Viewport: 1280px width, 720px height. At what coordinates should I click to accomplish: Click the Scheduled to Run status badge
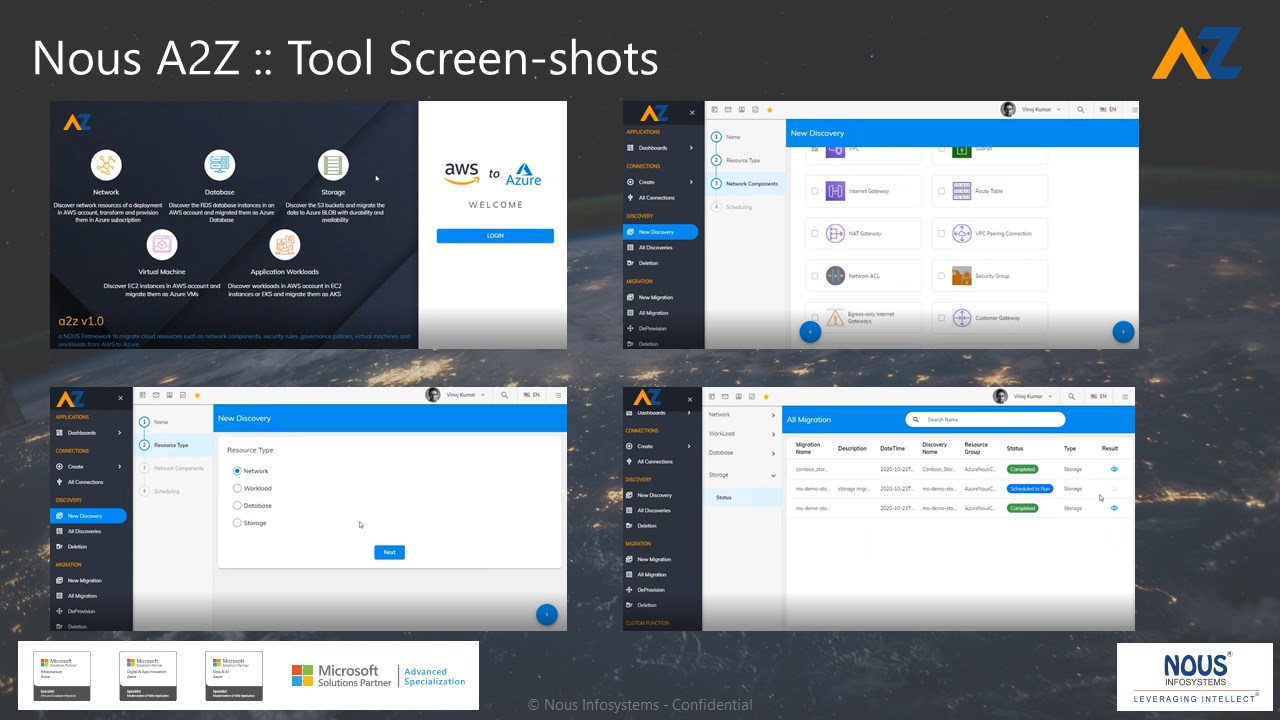1030,489
